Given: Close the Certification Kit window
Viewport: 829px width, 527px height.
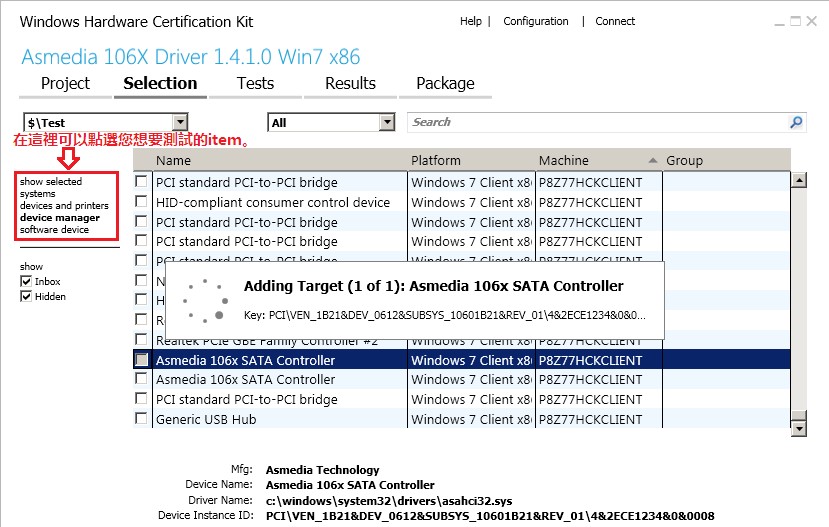Looking at the screenshot, I should [x=812, y=21].
